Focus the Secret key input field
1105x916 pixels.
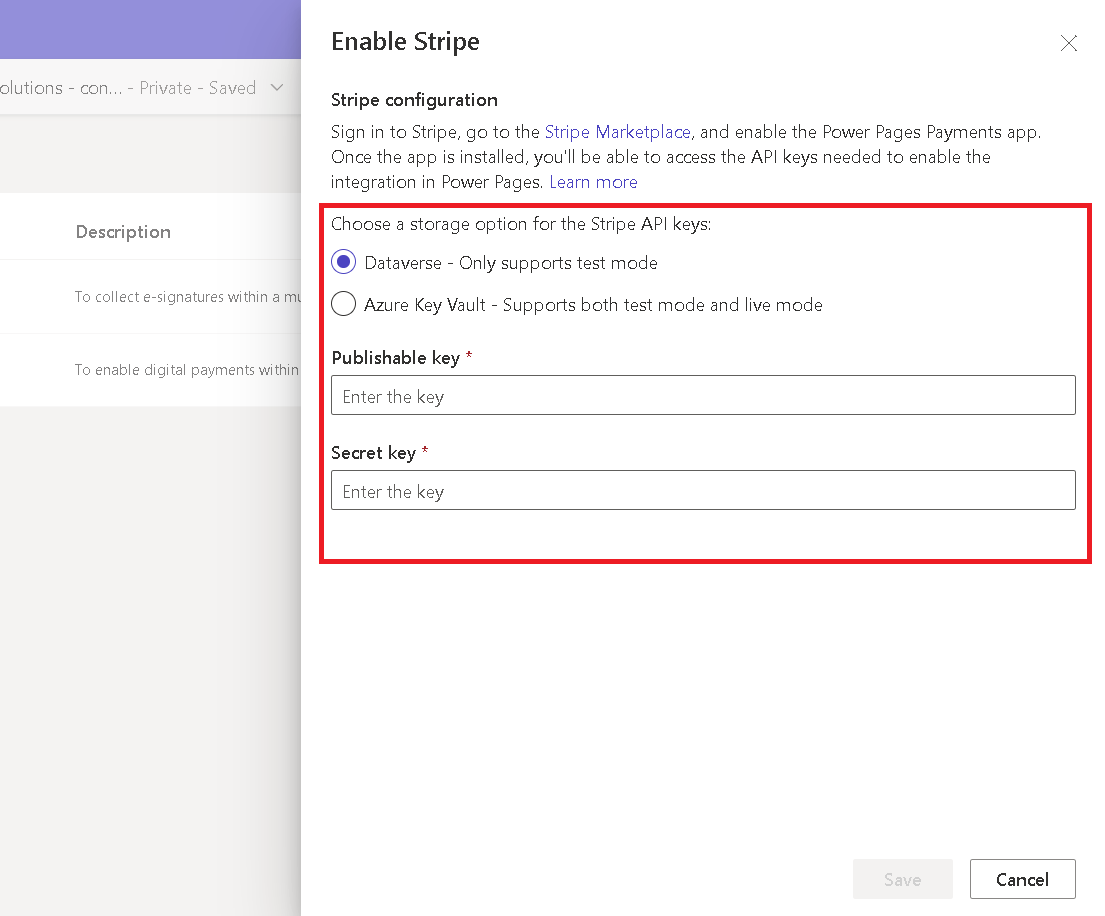coord(703,491)
